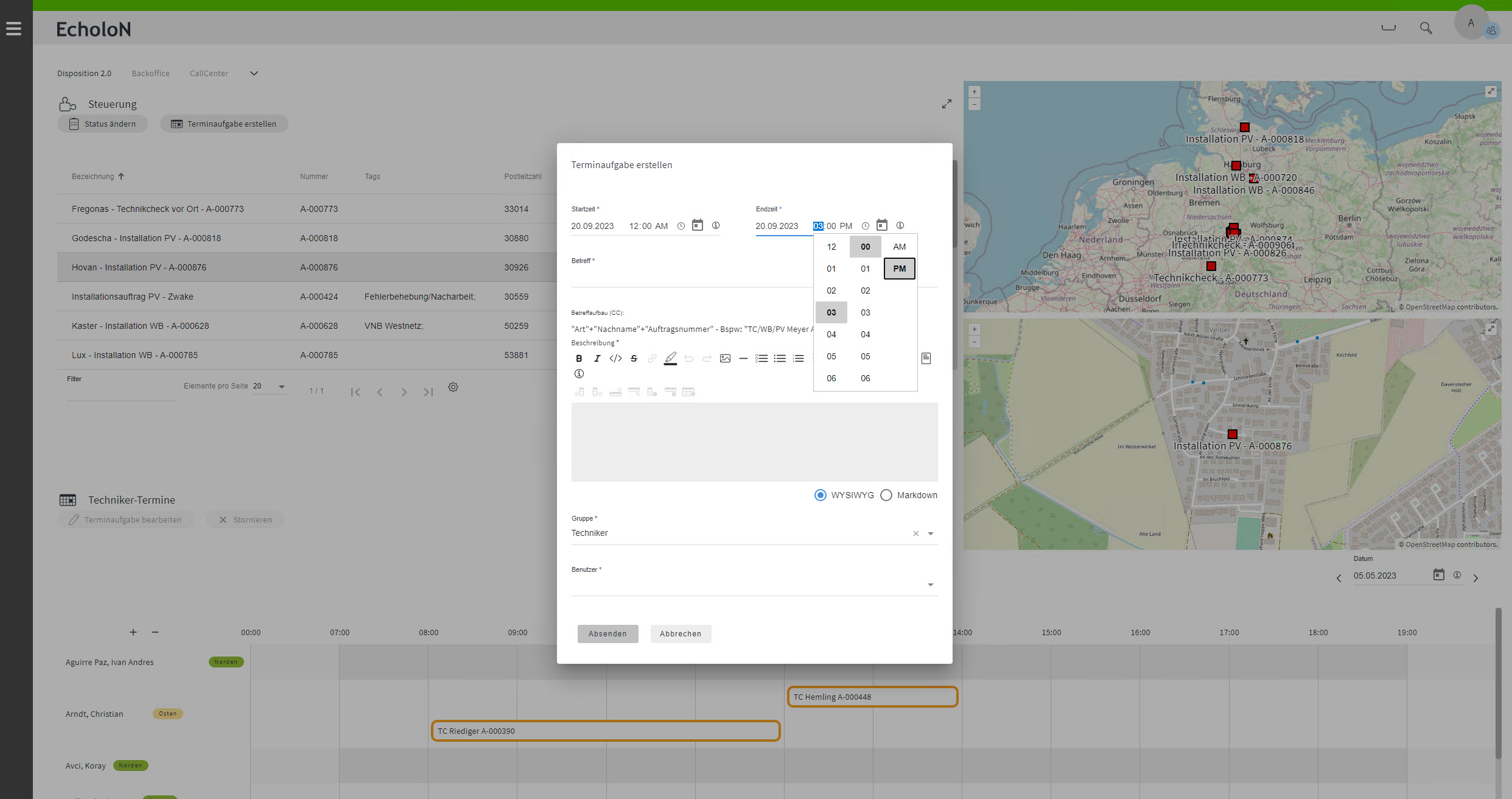The image size is (1512, 799).
Task: Open the hamburger main menu
Action: [x=13, y=29]
